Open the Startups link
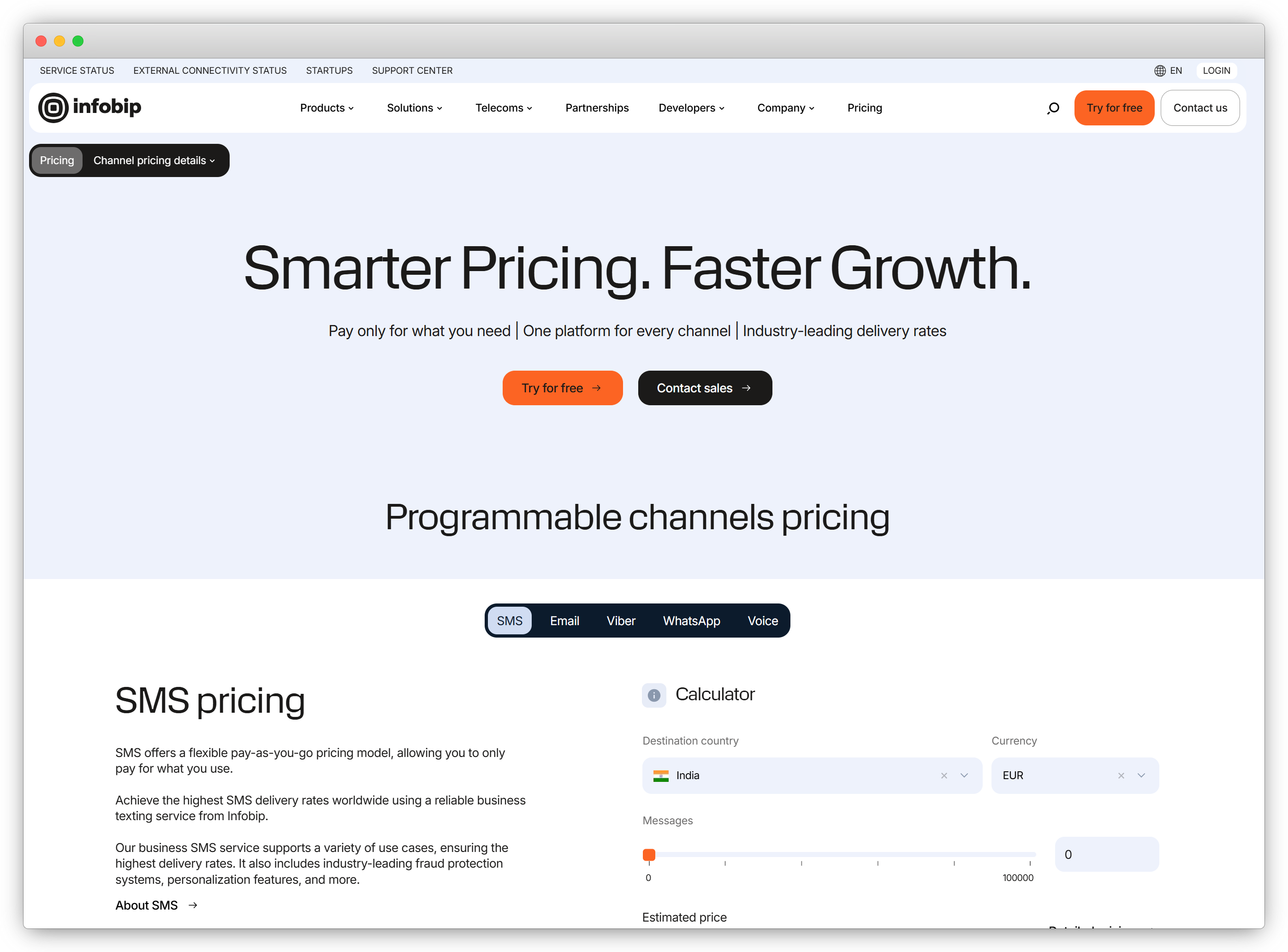Image resolution: width=1288 pixels, height=952 pixels. pyautogui.click(x=329, y=70)
